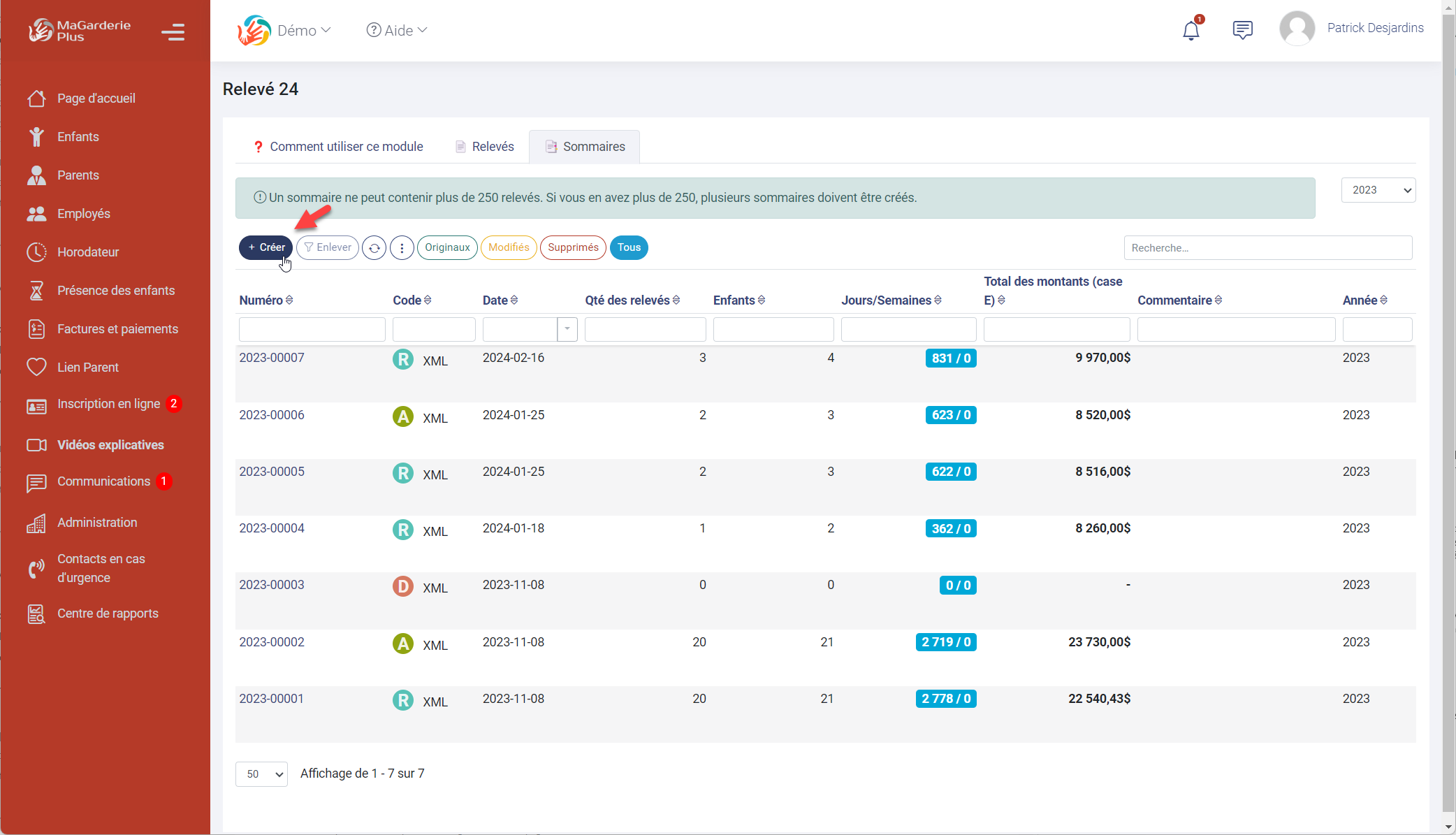The image size is (1456, 835).
Task: Open summary 2023-00007 link
Action: (272, 358)
